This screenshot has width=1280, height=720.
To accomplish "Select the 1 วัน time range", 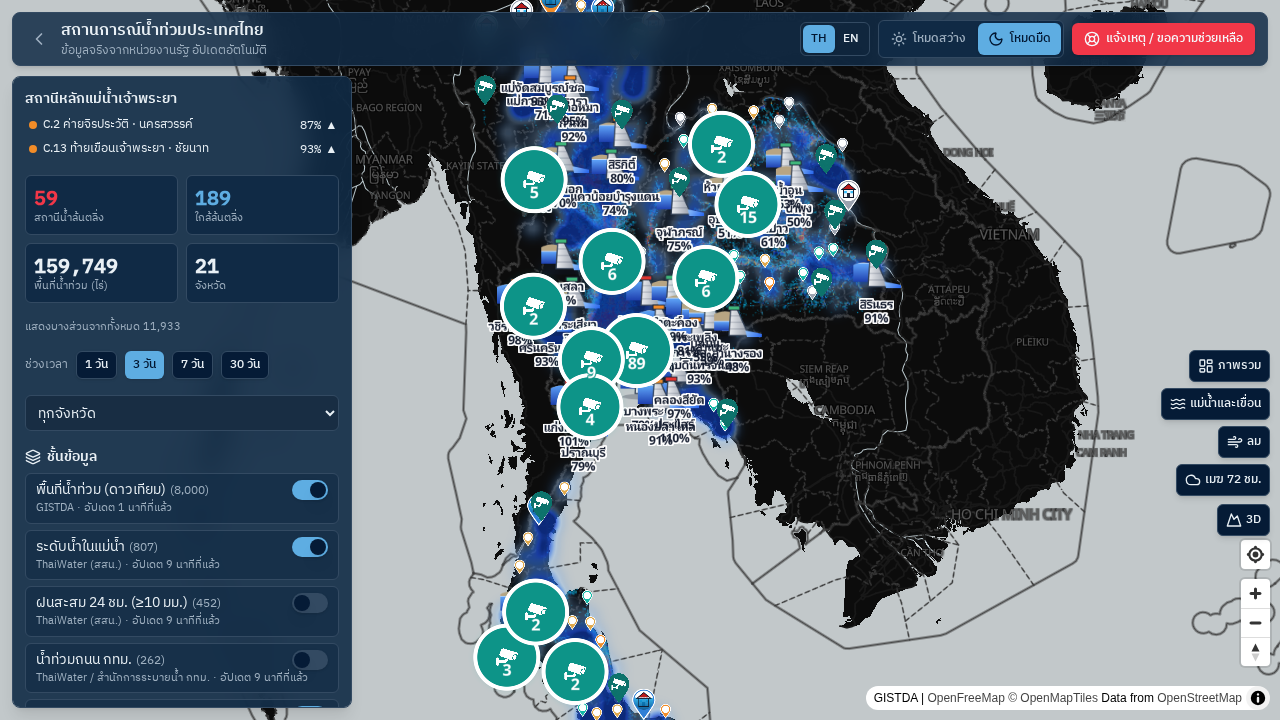I will tap(96, 365).
